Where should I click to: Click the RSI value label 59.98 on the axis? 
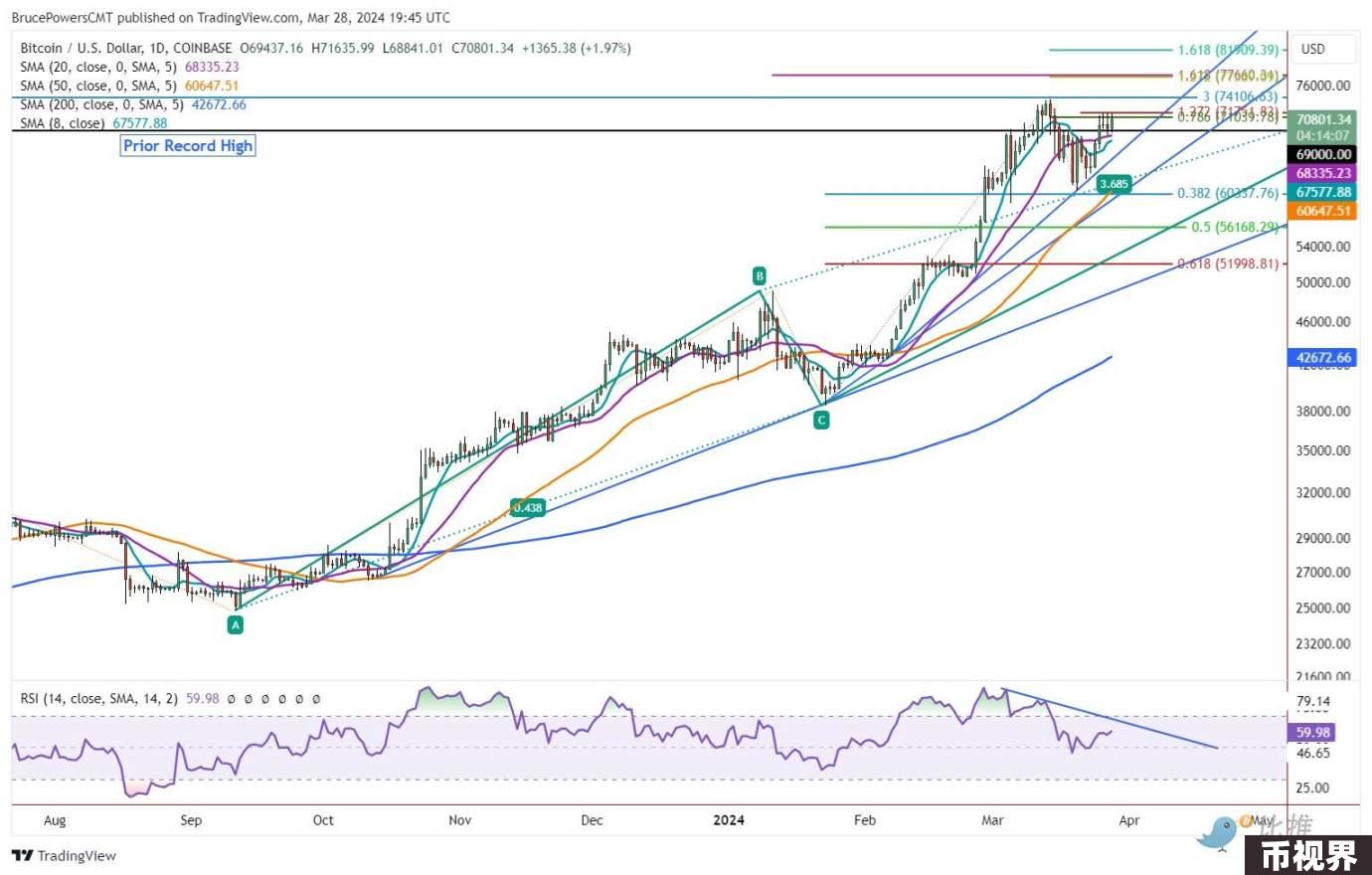(x=1312, y=733)
